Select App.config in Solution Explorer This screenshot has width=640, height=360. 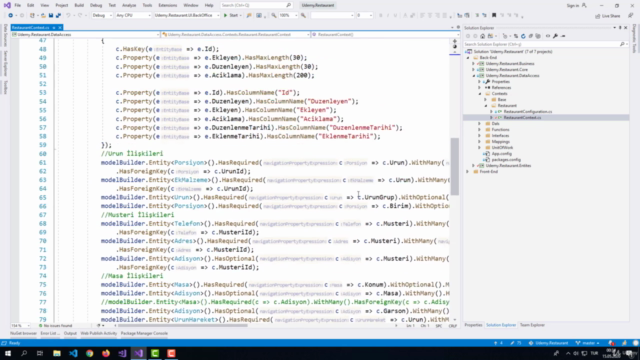coord(502,154)
